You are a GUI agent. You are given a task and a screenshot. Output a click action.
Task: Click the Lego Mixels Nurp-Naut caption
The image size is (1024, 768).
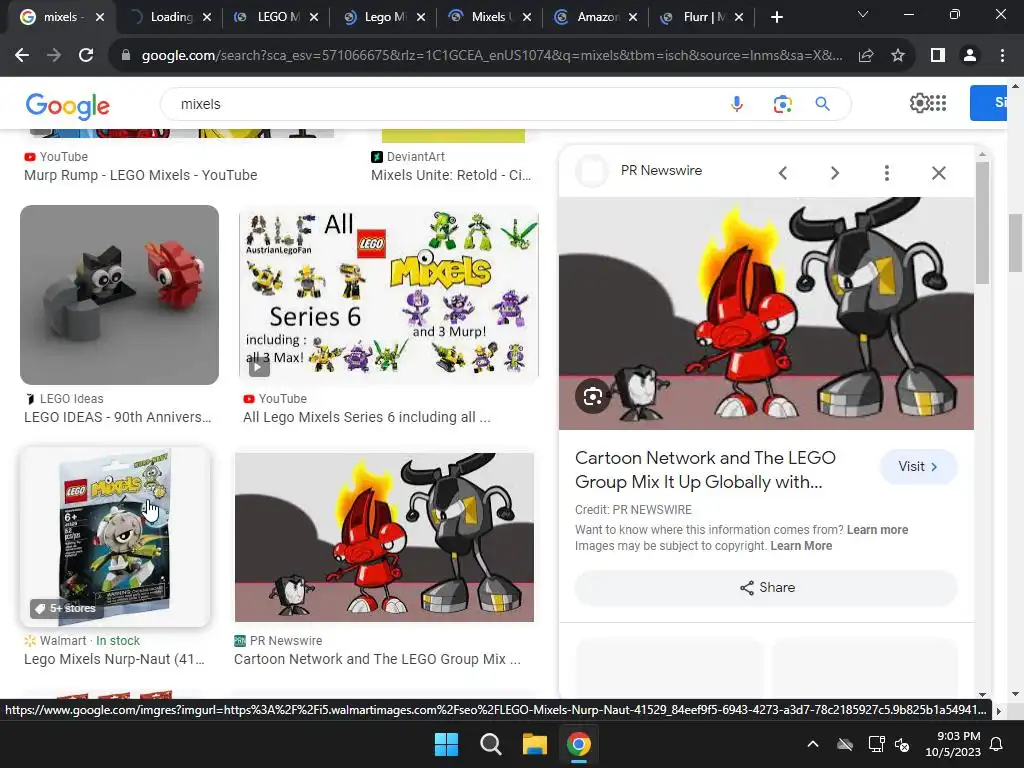tap(114, 659)
